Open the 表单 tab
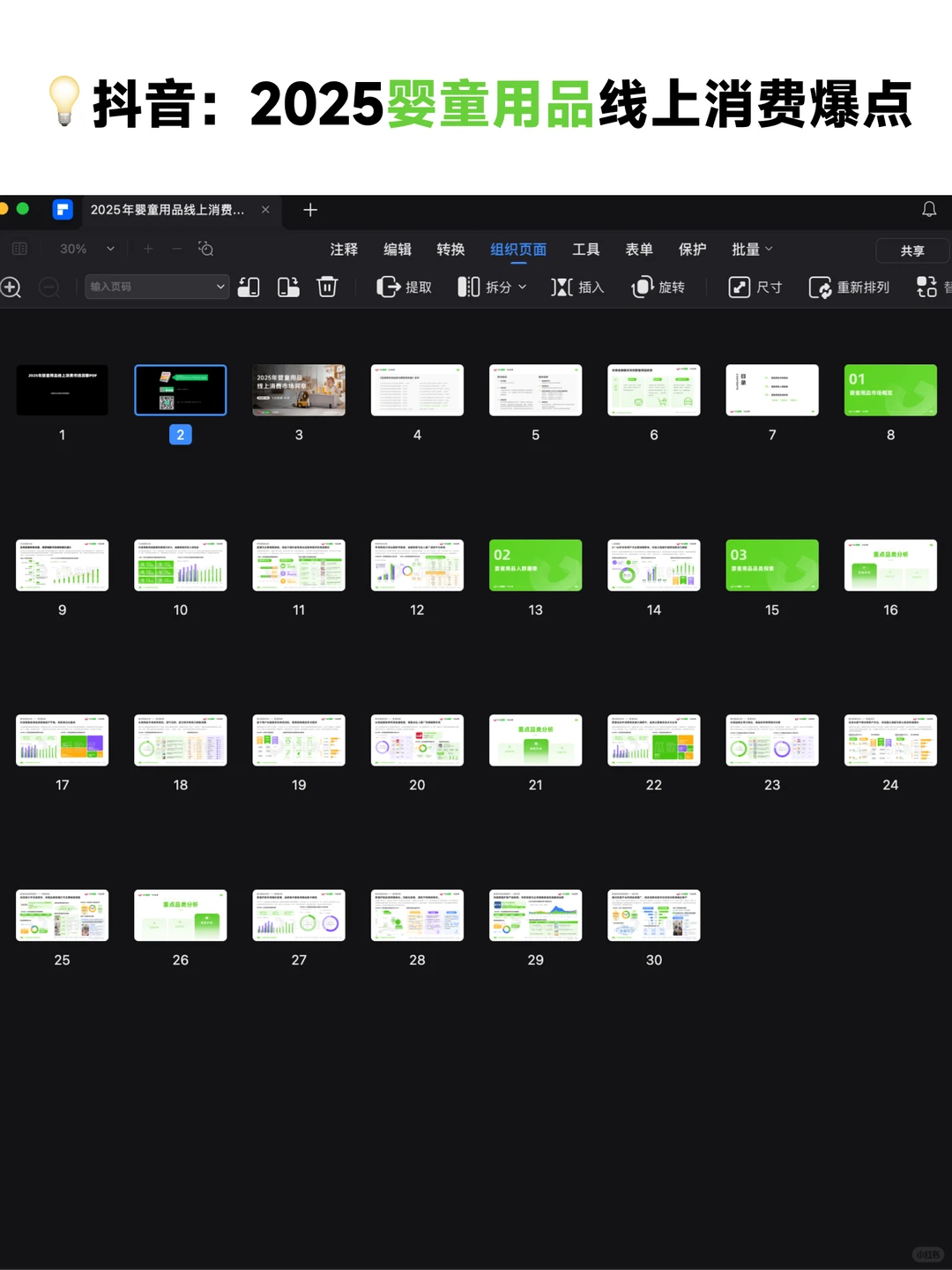Viewport: 952px width, 1270px height. (639, 250)
